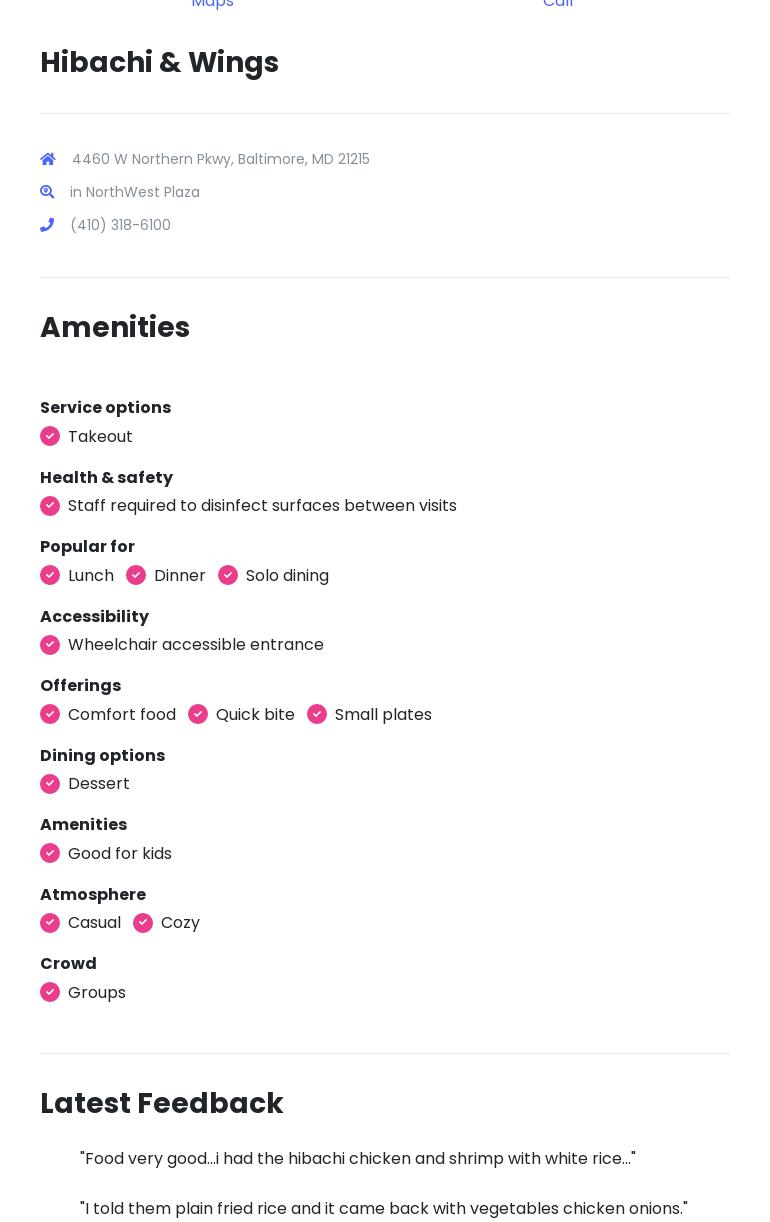Click the checkmark icon beside Good for kids
Screen dimensions: 770x1222
tap(50, 853)
